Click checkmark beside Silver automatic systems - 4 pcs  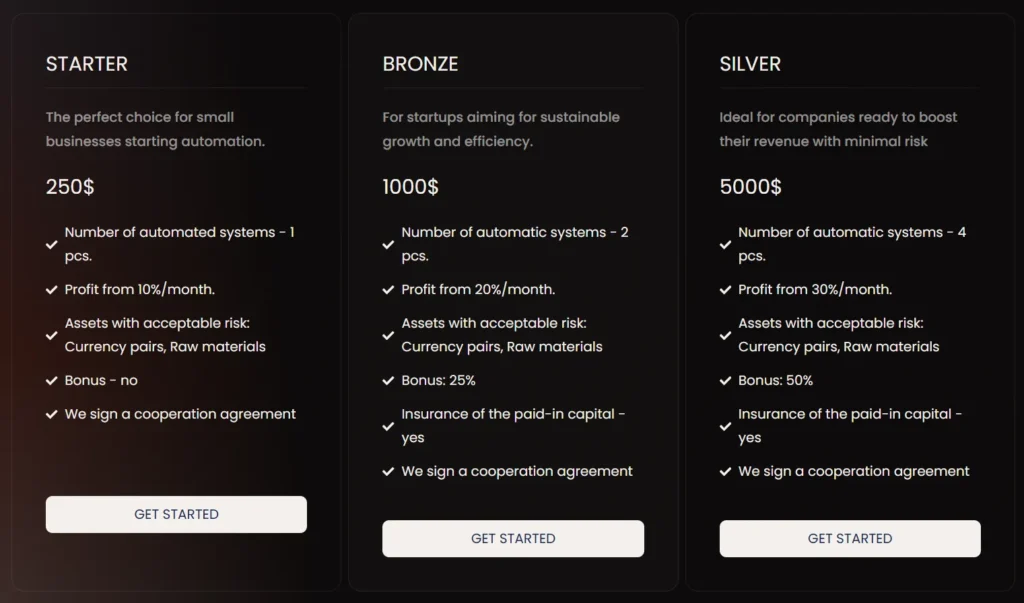point(725,244)
